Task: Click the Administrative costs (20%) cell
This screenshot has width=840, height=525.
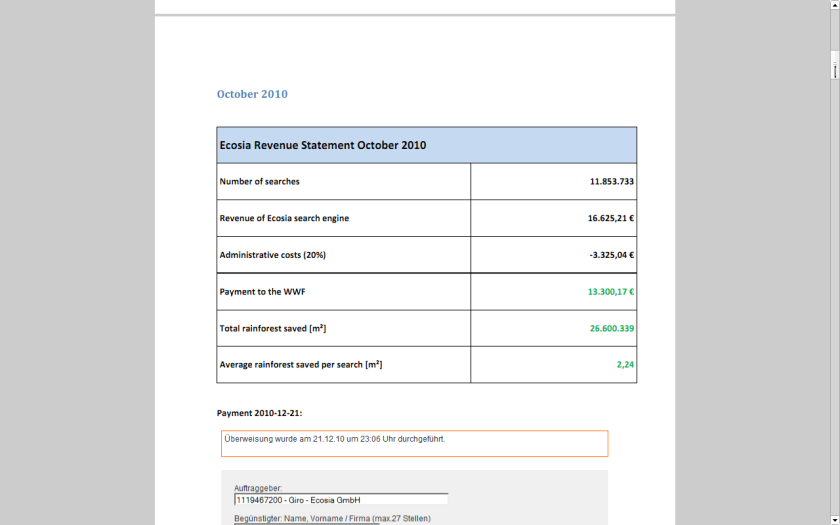Action: 273,255
